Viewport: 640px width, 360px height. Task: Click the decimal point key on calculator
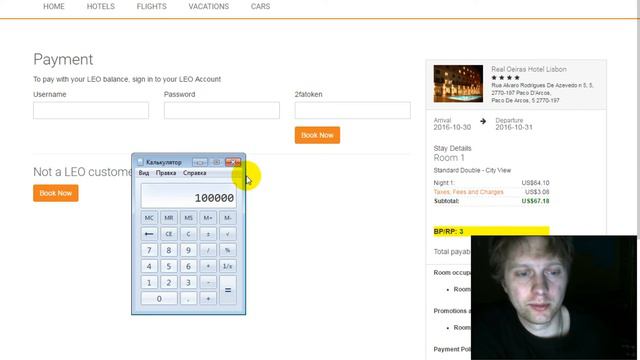pos(188,298)
